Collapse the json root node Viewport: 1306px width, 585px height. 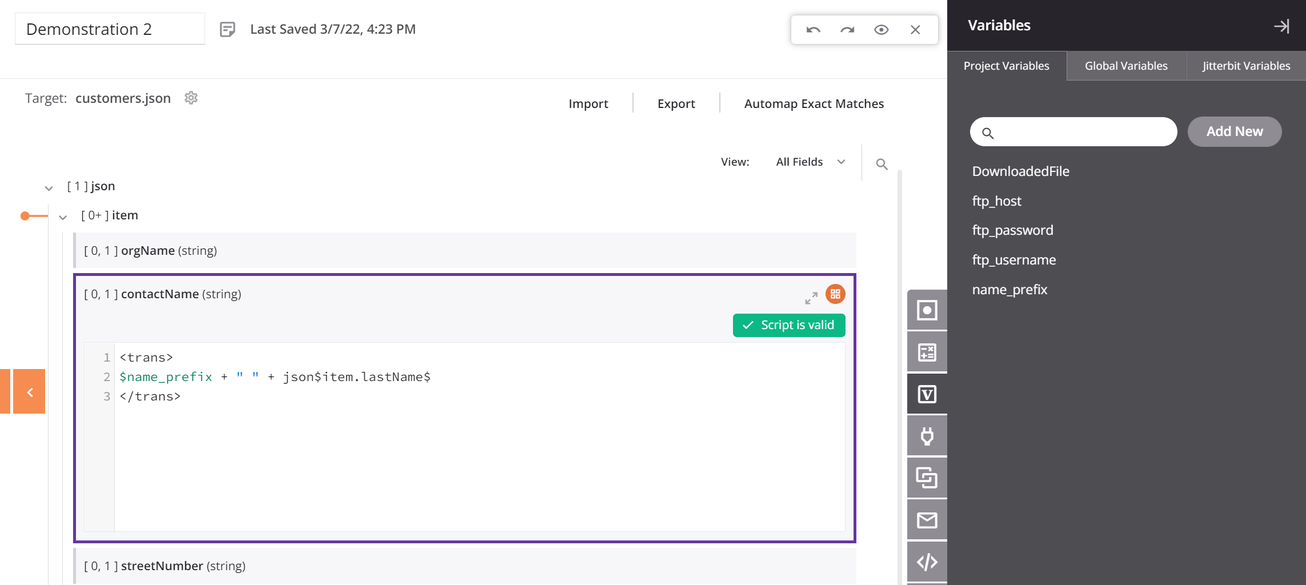pyautogui.click(x=49, y=187)
